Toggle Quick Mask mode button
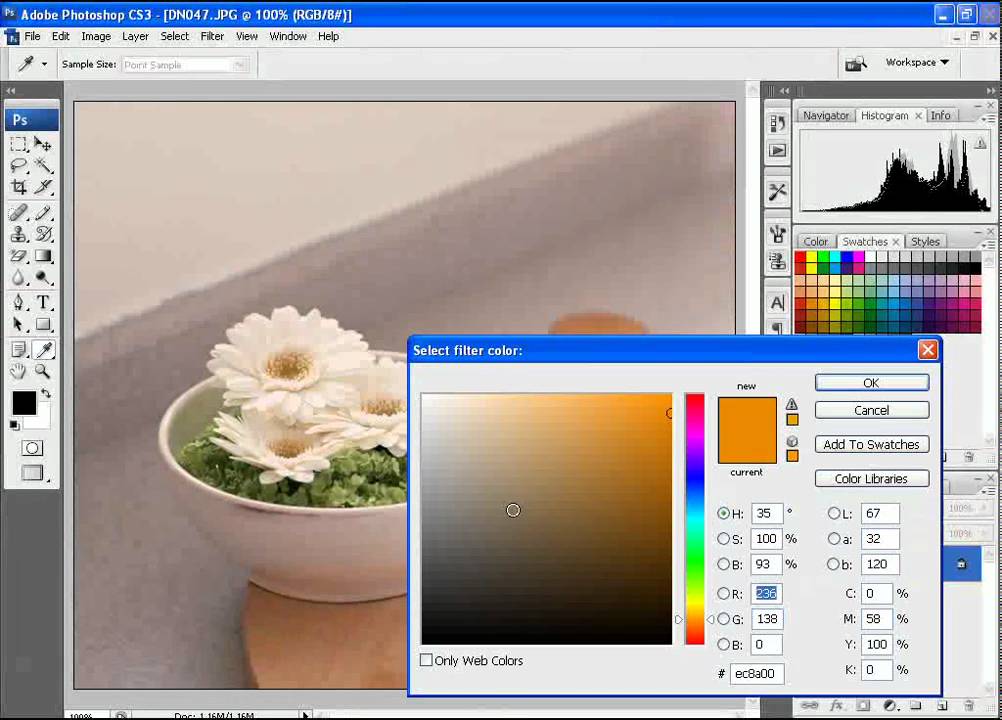The image size is (1002, 720). (32, 448)
